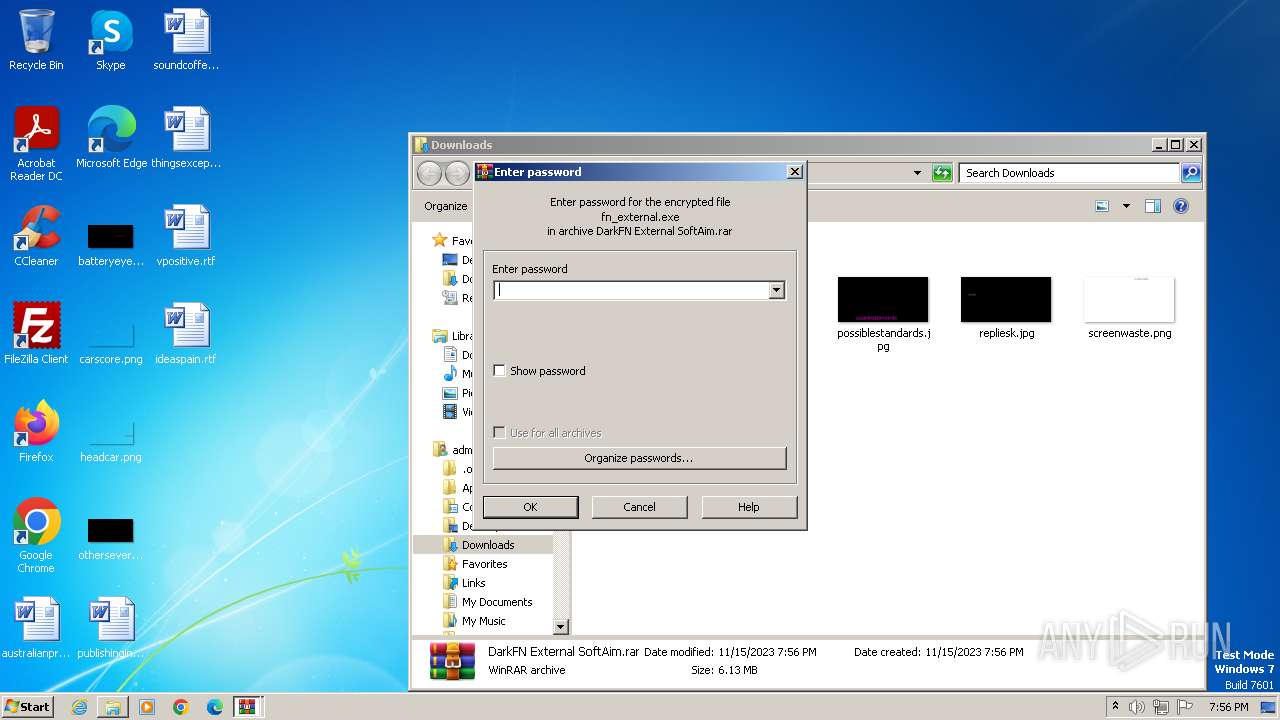
Task: Click Help in password dialog
Action: (749, 507)
